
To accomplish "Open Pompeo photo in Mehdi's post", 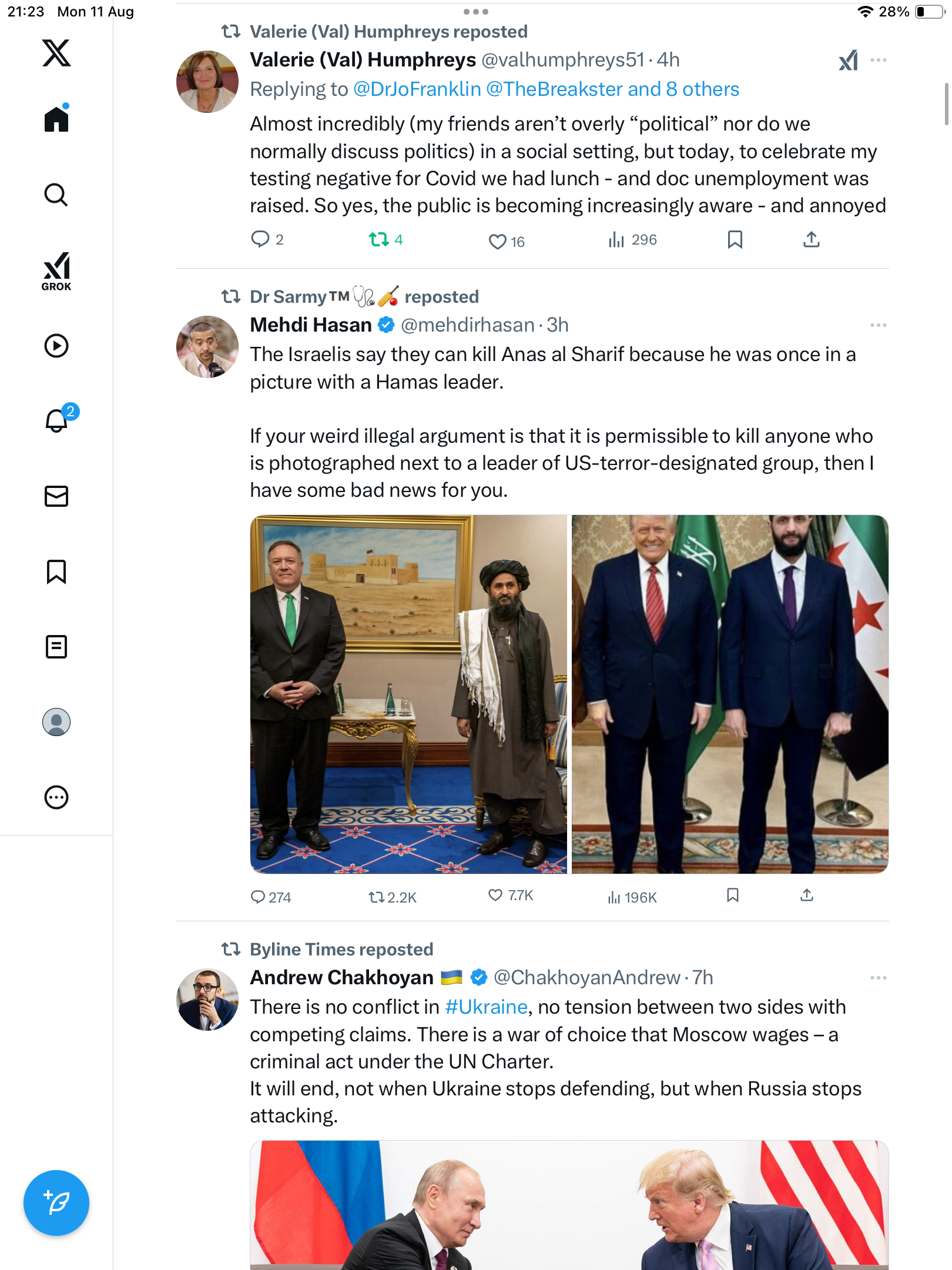I will coord(408,694).
